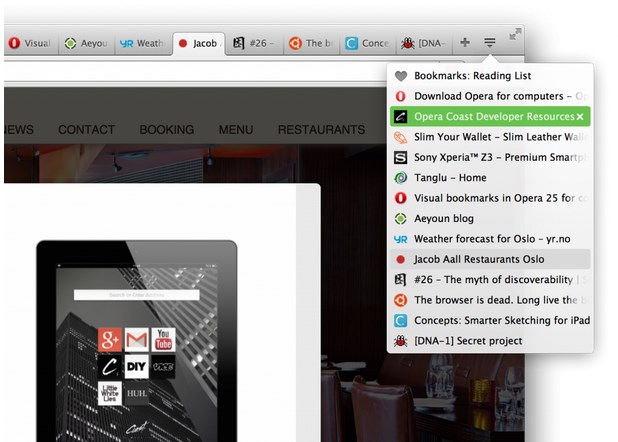Click Coast icon in highlighted green row
Viewport: 618px width, 442px height.
pos(400,117)
